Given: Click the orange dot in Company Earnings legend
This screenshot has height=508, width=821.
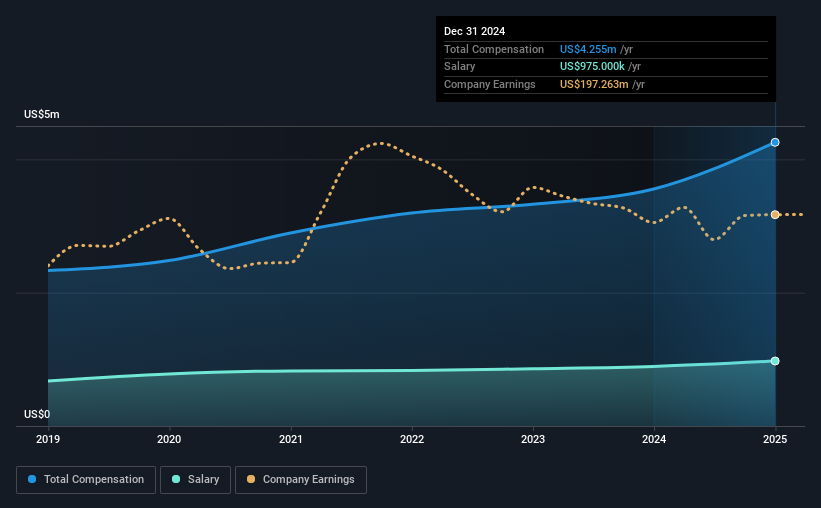Looking at the screenshot, I should pos(251,479).
